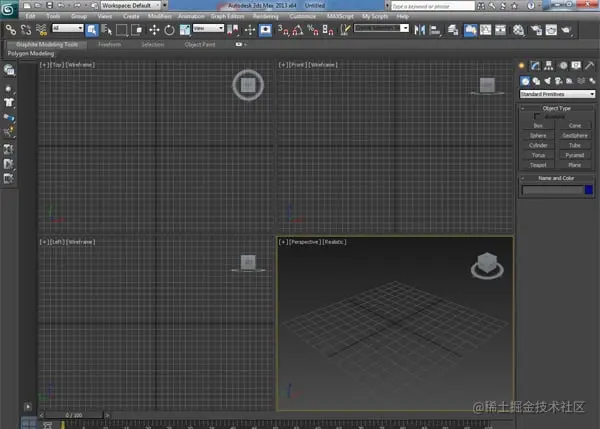The width and height of the screenshot is (600, 429).
Task: Open Curve Editor from toolbar
Action: (486, 30)
